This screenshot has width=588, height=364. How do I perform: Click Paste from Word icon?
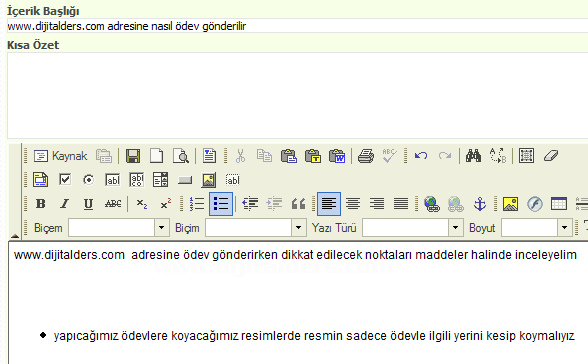click(x=337, y=156)
